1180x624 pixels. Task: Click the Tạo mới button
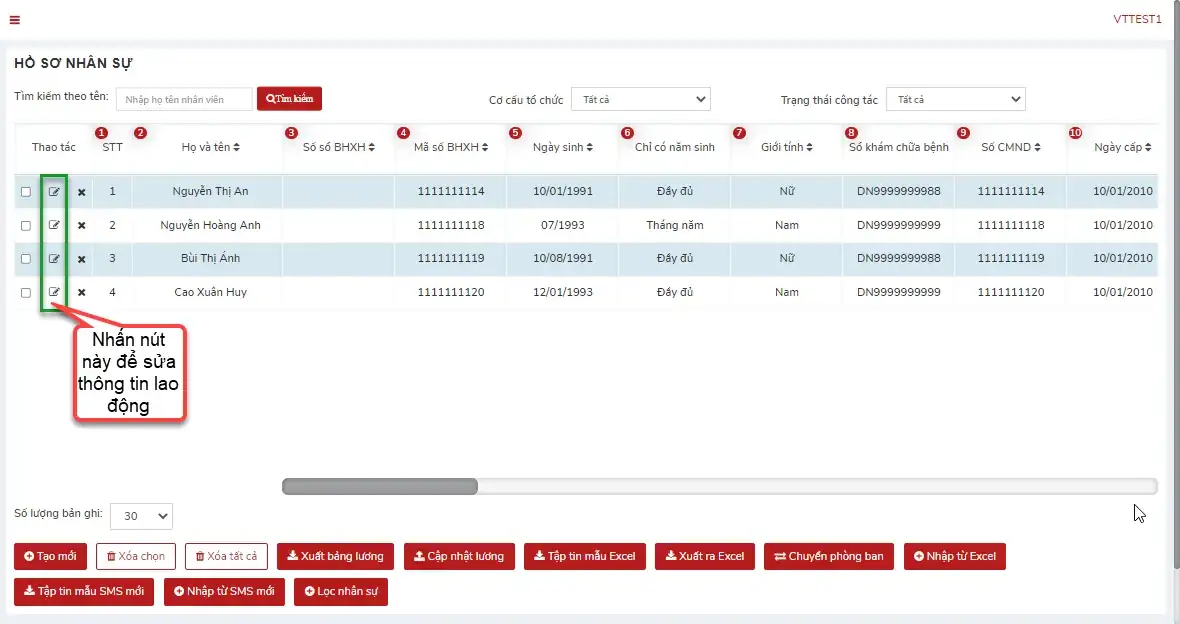tap(50, 556)
